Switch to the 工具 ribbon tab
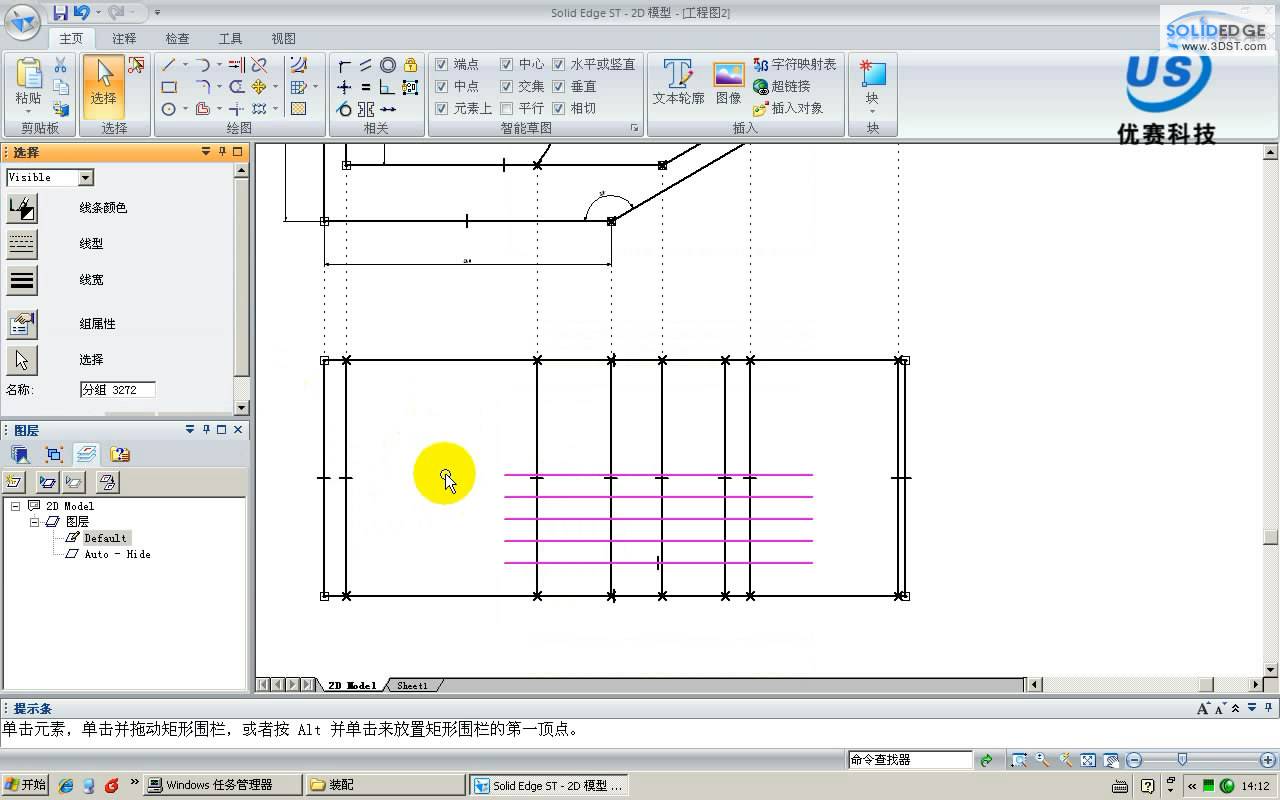The width and height of the screenshot is (1280, 800). (x=230, y=39)
